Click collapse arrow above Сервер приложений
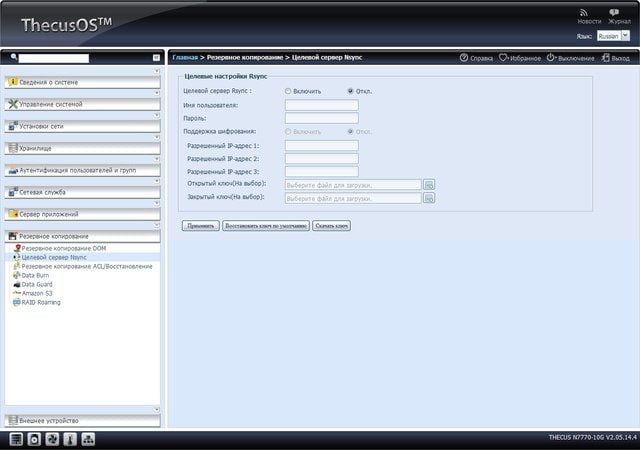The width and height of the screenshot is (640, 450). (x=157, y=203)
